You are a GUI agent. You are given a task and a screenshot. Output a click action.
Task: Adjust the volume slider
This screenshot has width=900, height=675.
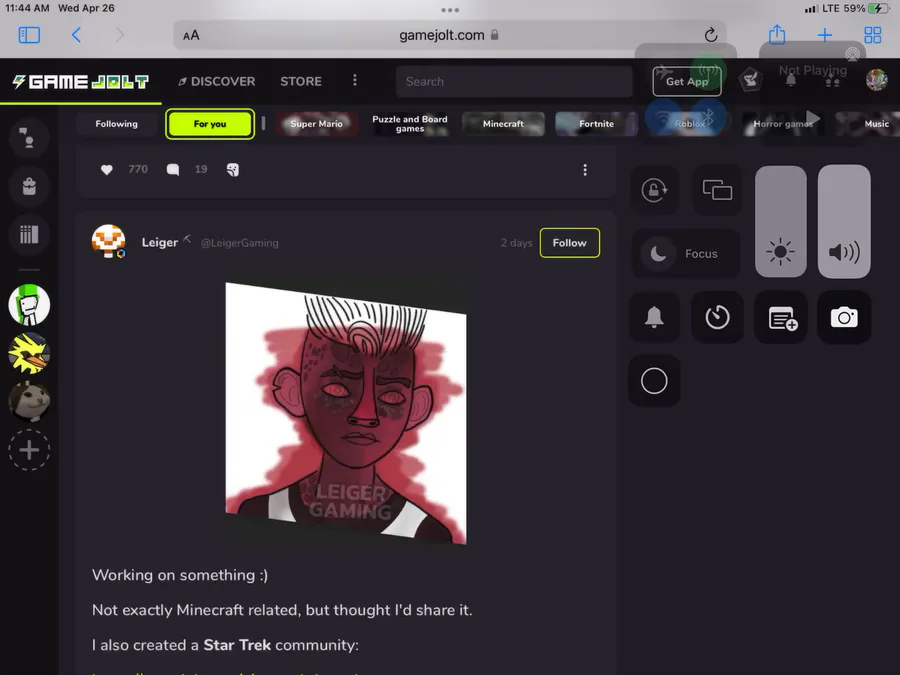click(x=844, y=222)
